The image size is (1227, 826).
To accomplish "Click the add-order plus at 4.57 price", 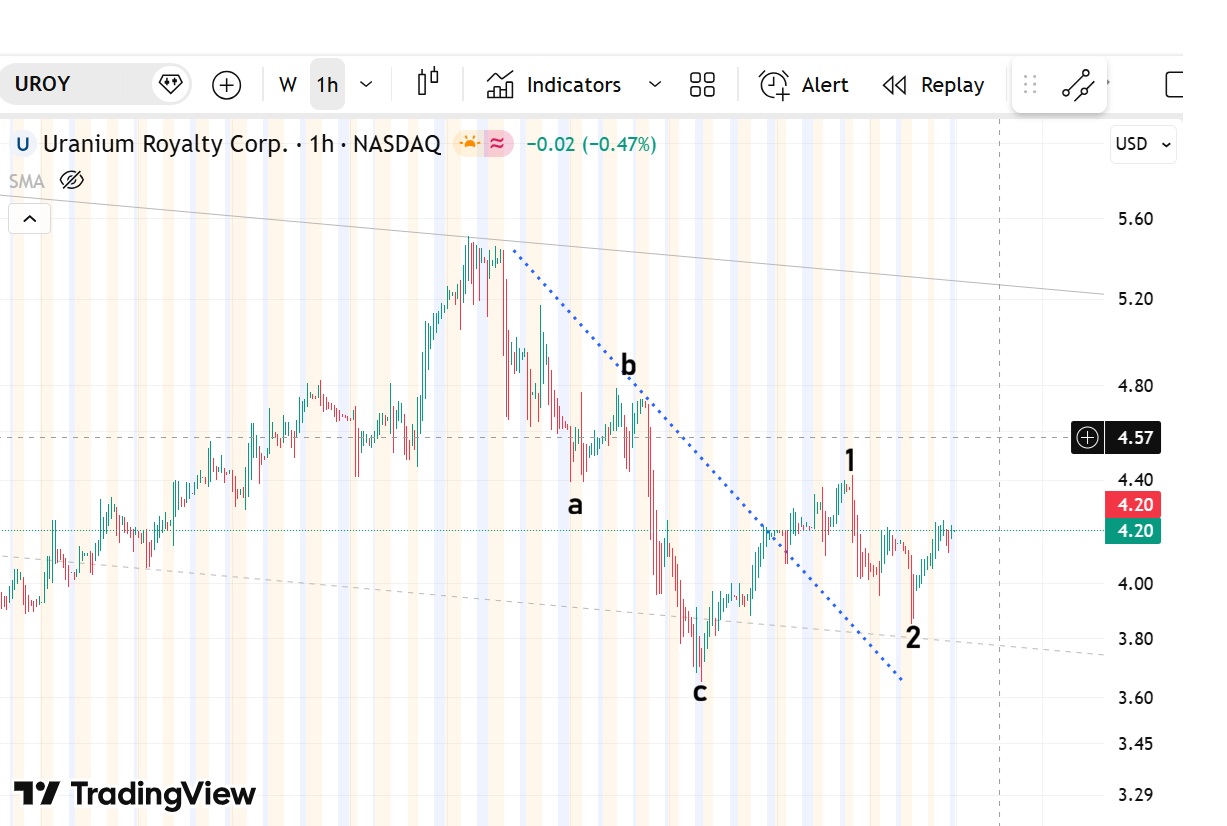I will point(1088,437).
